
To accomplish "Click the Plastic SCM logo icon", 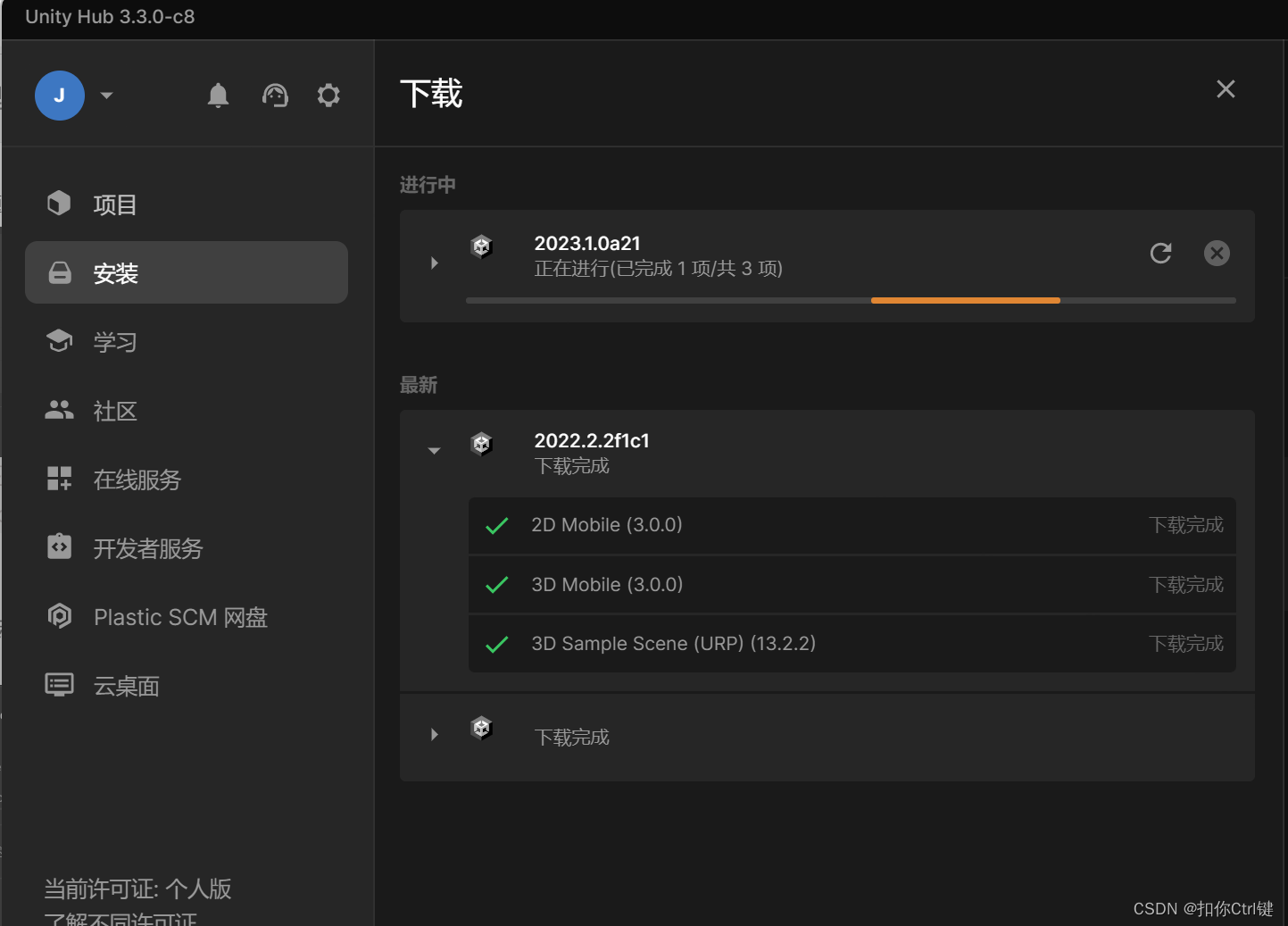I will [x=59, y=615].
